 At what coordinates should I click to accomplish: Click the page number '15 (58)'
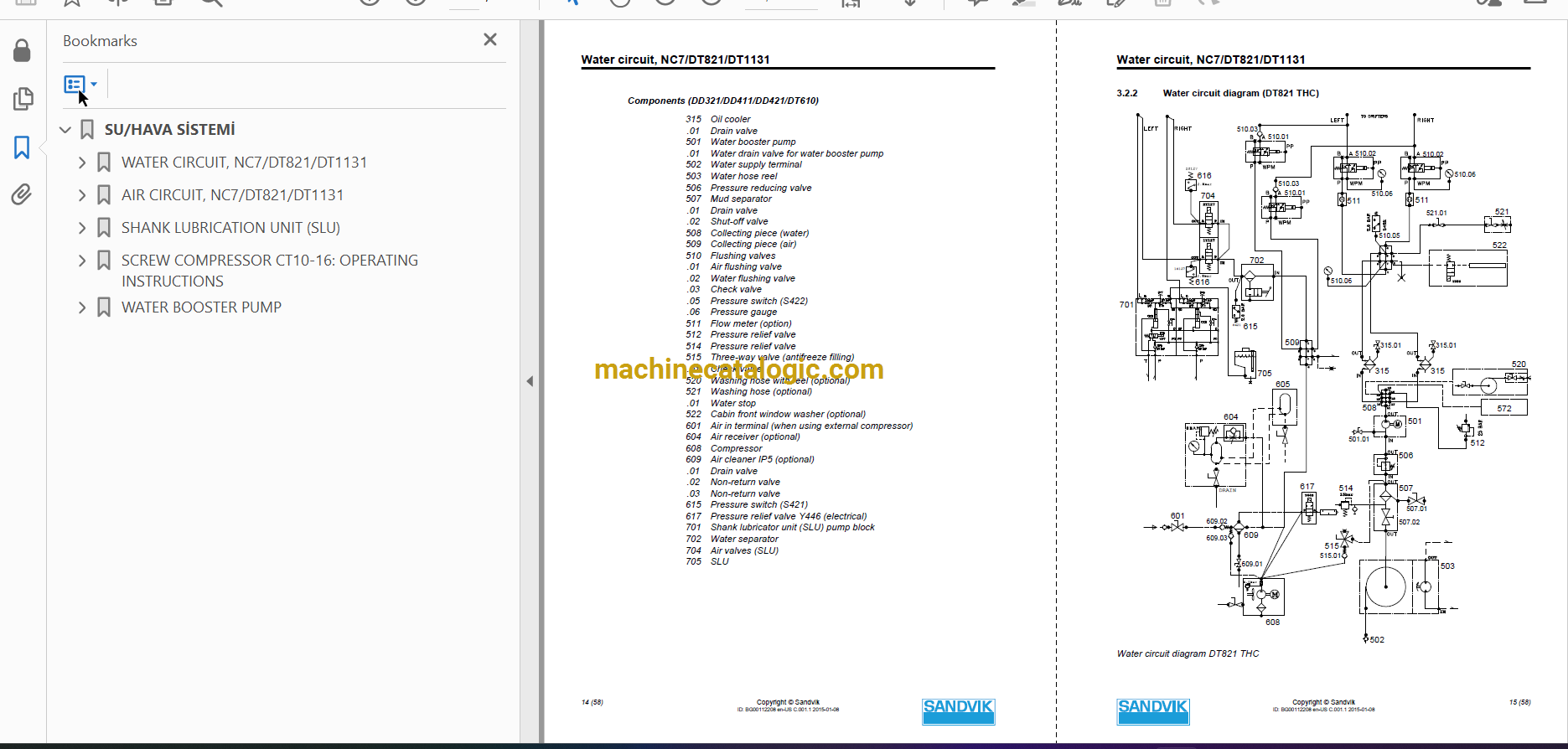pyautogui.click(x=1519, y=702)
